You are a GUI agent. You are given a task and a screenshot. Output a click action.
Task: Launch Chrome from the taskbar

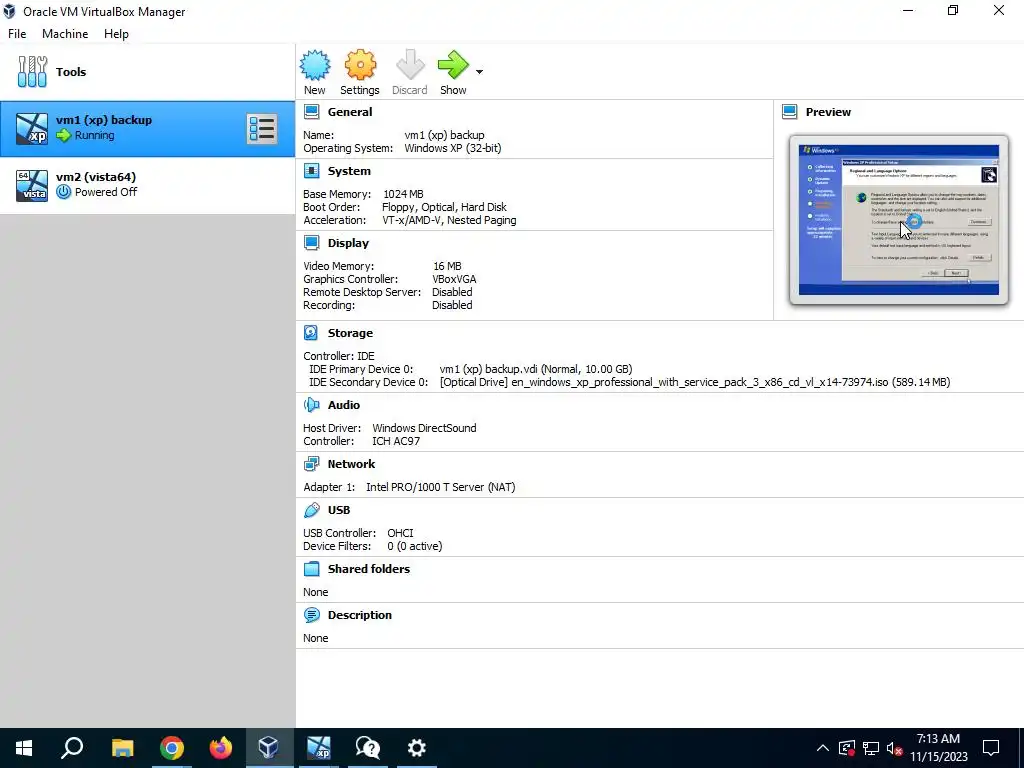point(172,748)
